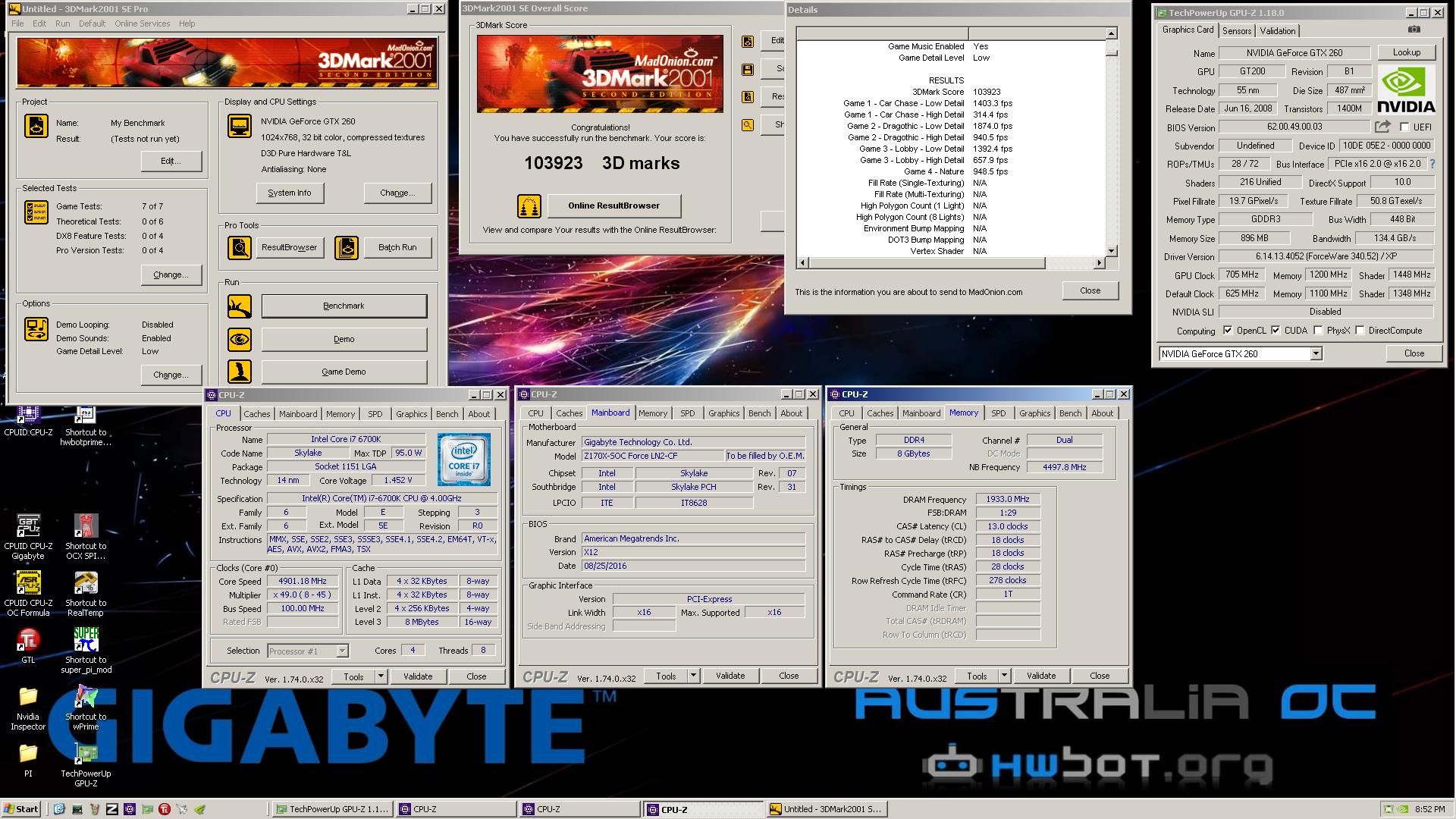The image size is (1456, 819).
Task: Open the Shortcut to wPrime desktop icon
Action: coord(86,707)
